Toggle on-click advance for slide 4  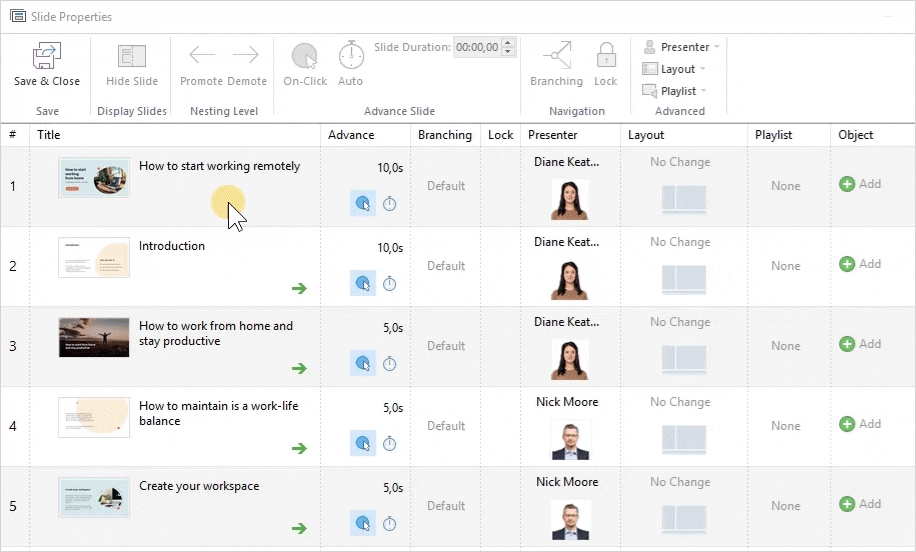tap(363, 444)
